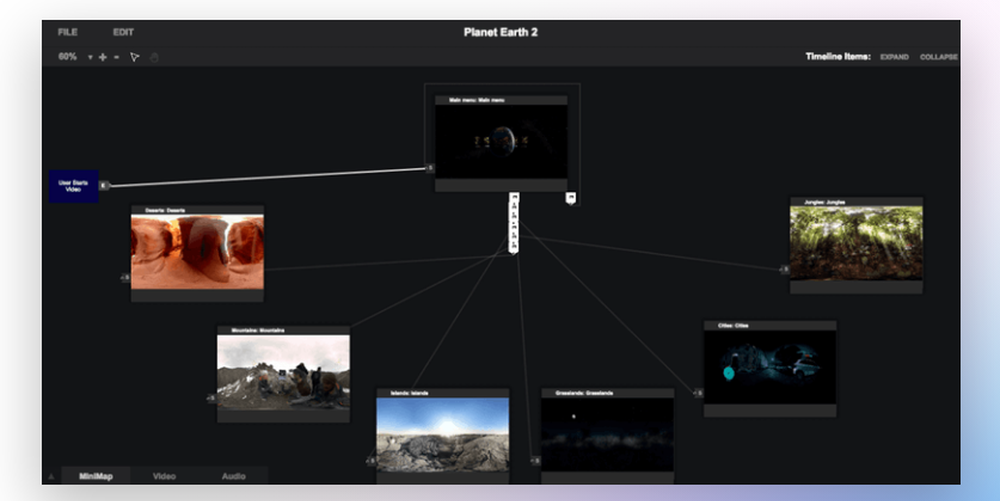Open the FILE menu
1000x501 pixels.
point(68,32)
